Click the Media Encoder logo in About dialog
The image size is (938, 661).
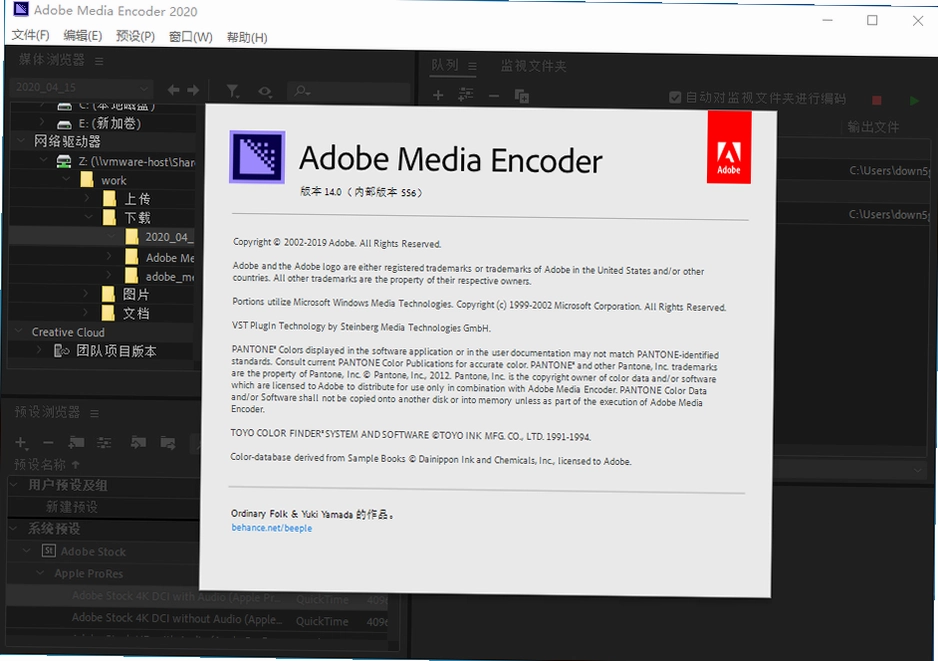pos(257,157)
